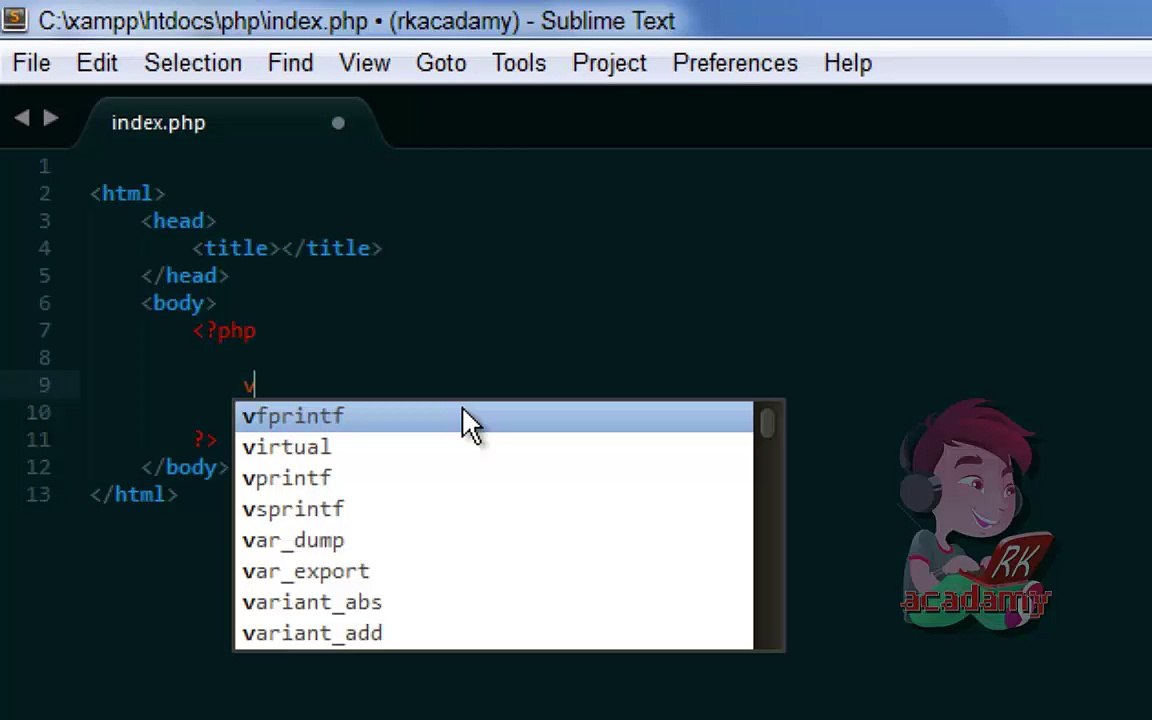Open the Project menu

click(x=609, y=63)
